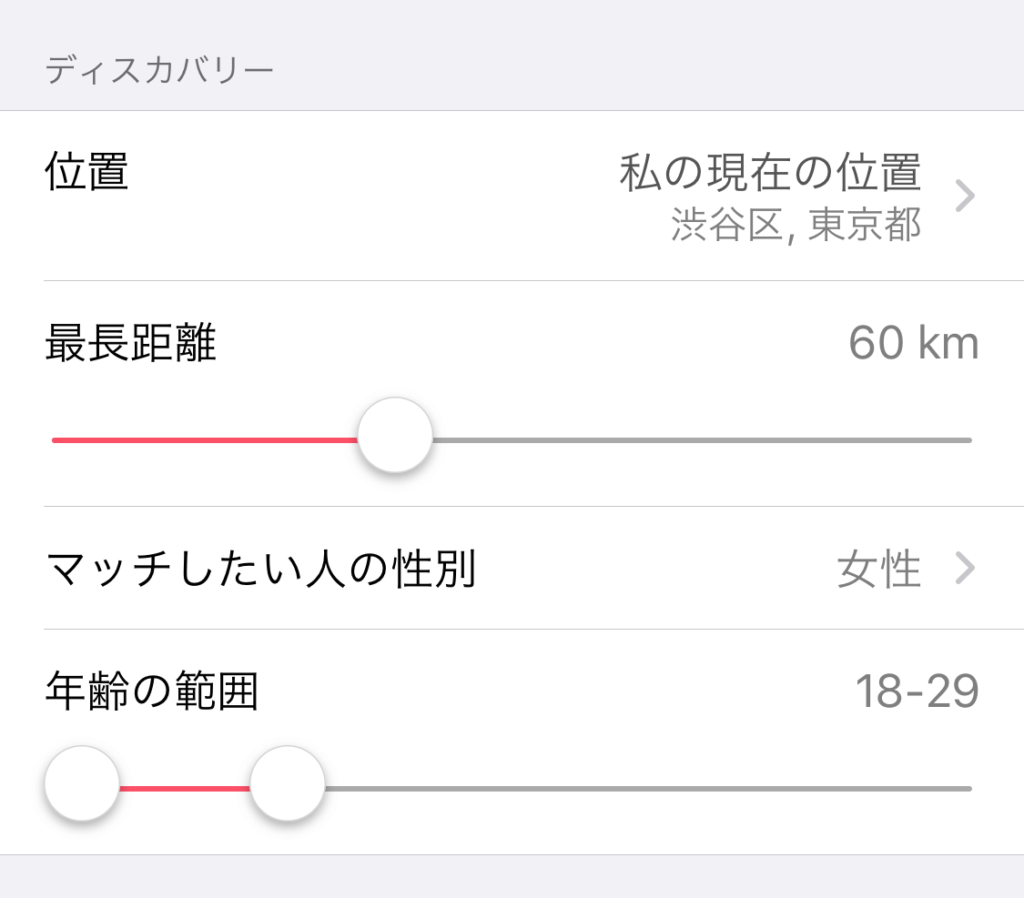Click the gray unfilled part of the 最長距離 track
This screenshot has width=1024, height=898.
(x=700, y=439)
